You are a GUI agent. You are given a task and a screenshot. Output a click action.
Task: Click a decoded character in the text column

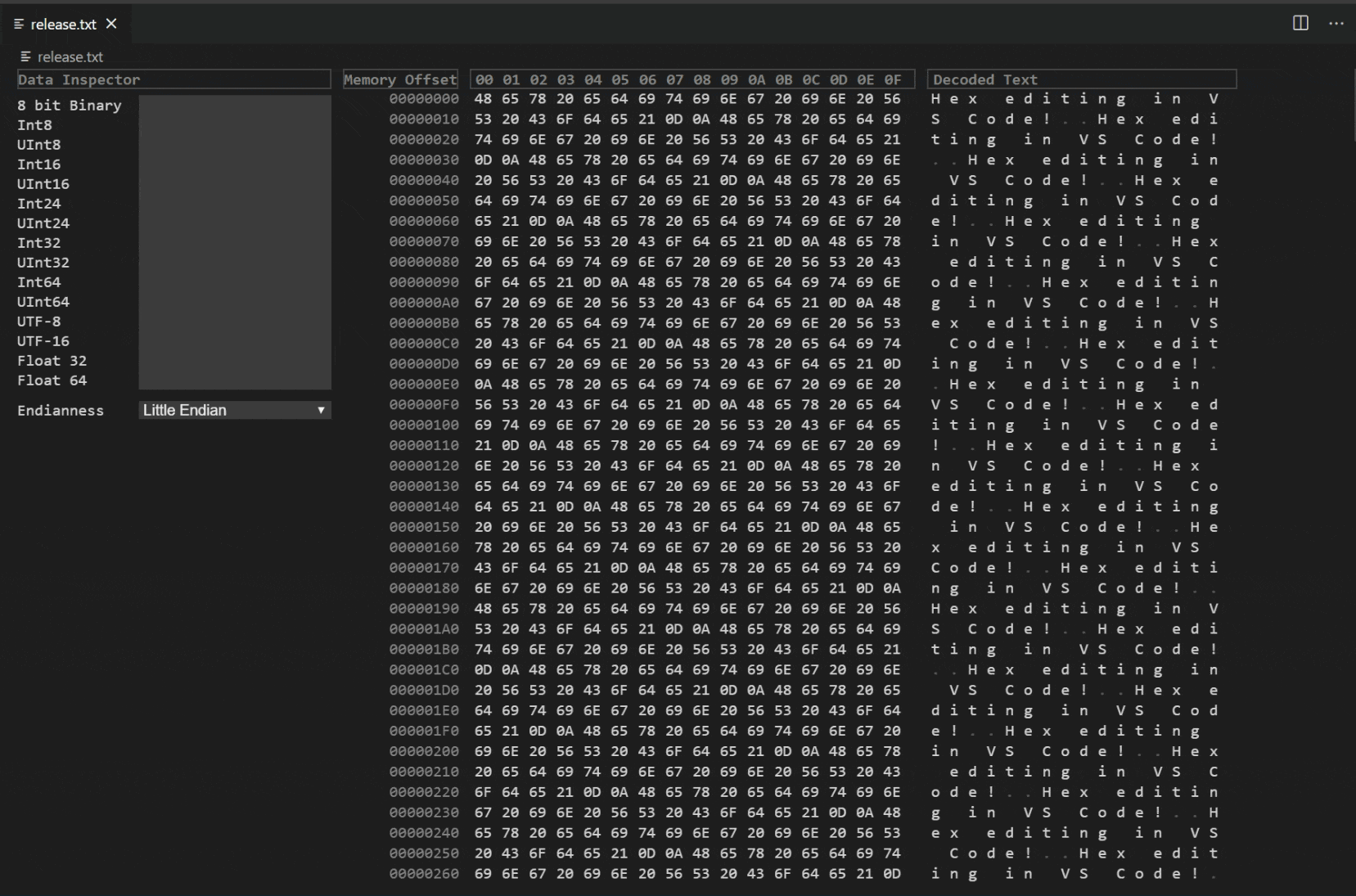point(933,98)
